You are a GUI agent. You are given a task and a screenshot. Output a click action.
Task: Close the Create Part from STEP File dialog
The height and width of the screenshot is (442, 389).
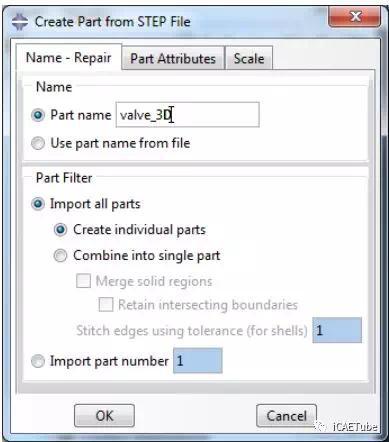(x=354, y=16)
